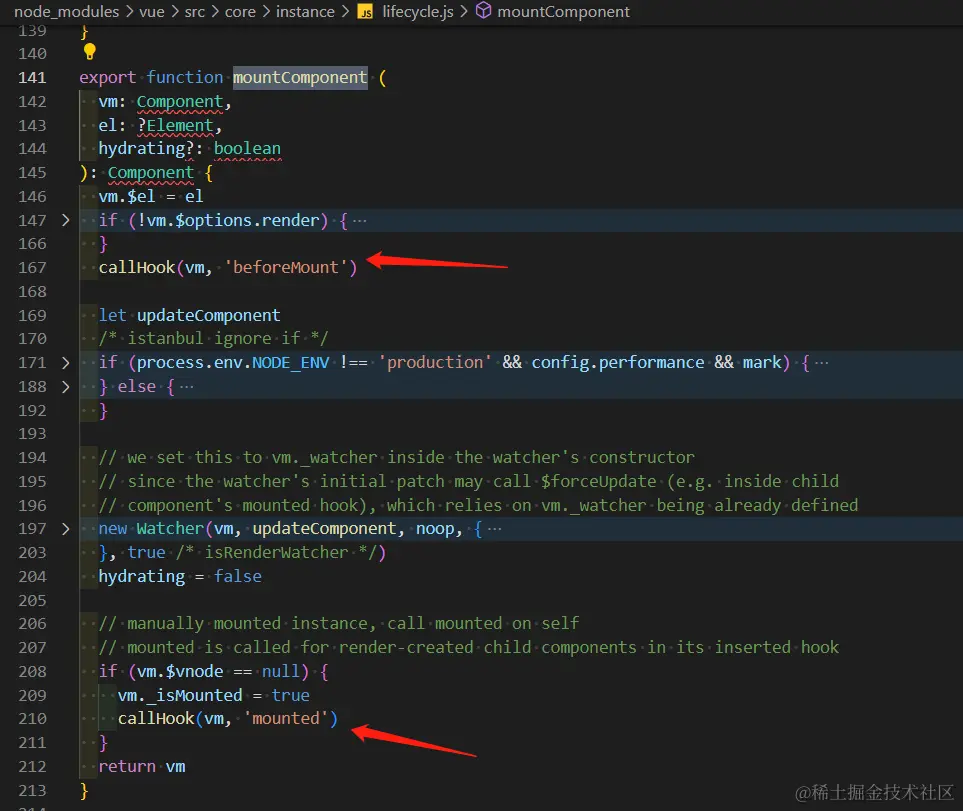Open src breadcrumb segment

tap(195, 12)
